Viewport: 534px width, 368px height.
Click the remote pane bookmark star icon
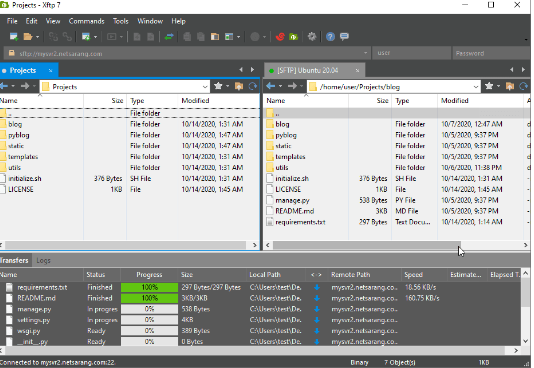pyautogui.click(x=489, y=86)
